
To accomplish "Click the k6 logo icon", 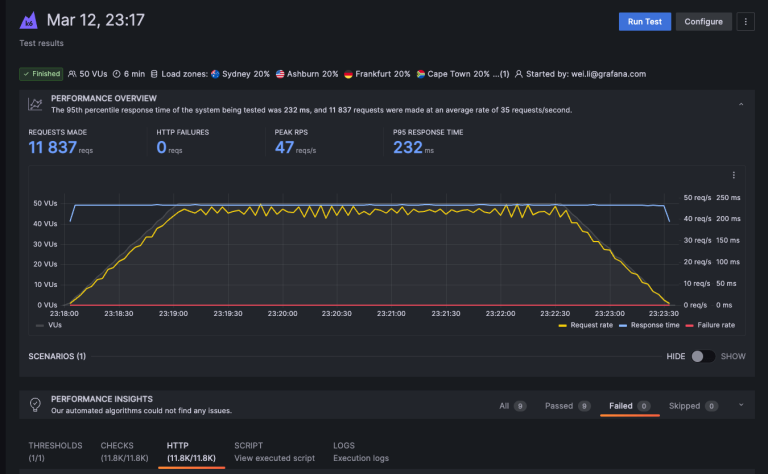I will [x=30, y=20].
